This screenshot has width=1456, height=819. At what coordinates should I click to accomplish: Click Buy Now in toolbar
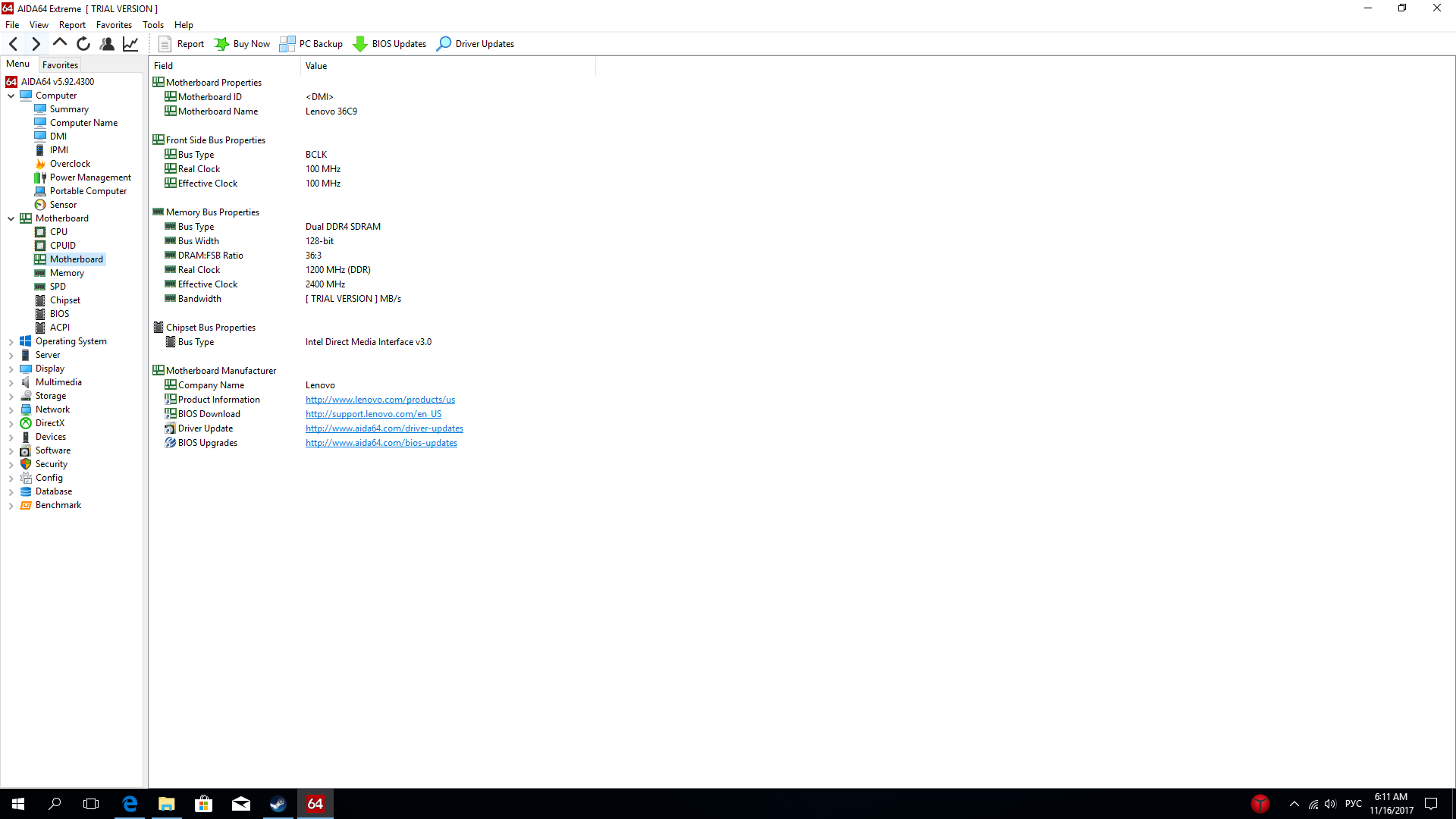click(x=242, y=44)
